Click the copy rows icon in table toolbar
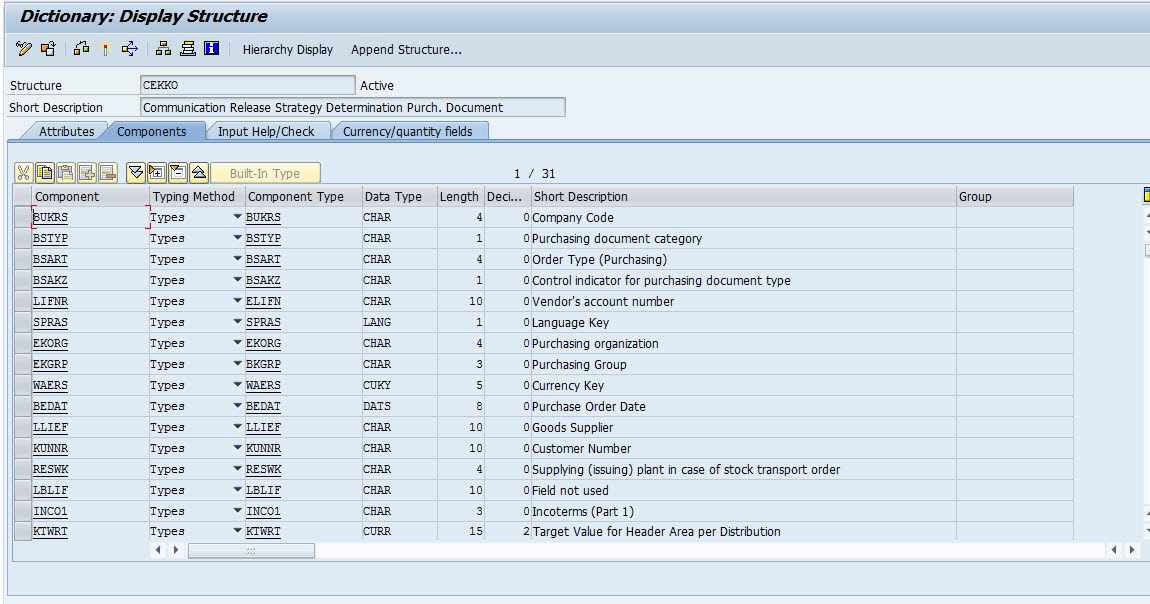The height and width of the screenshot is (604, 1150). click(45, 172)
